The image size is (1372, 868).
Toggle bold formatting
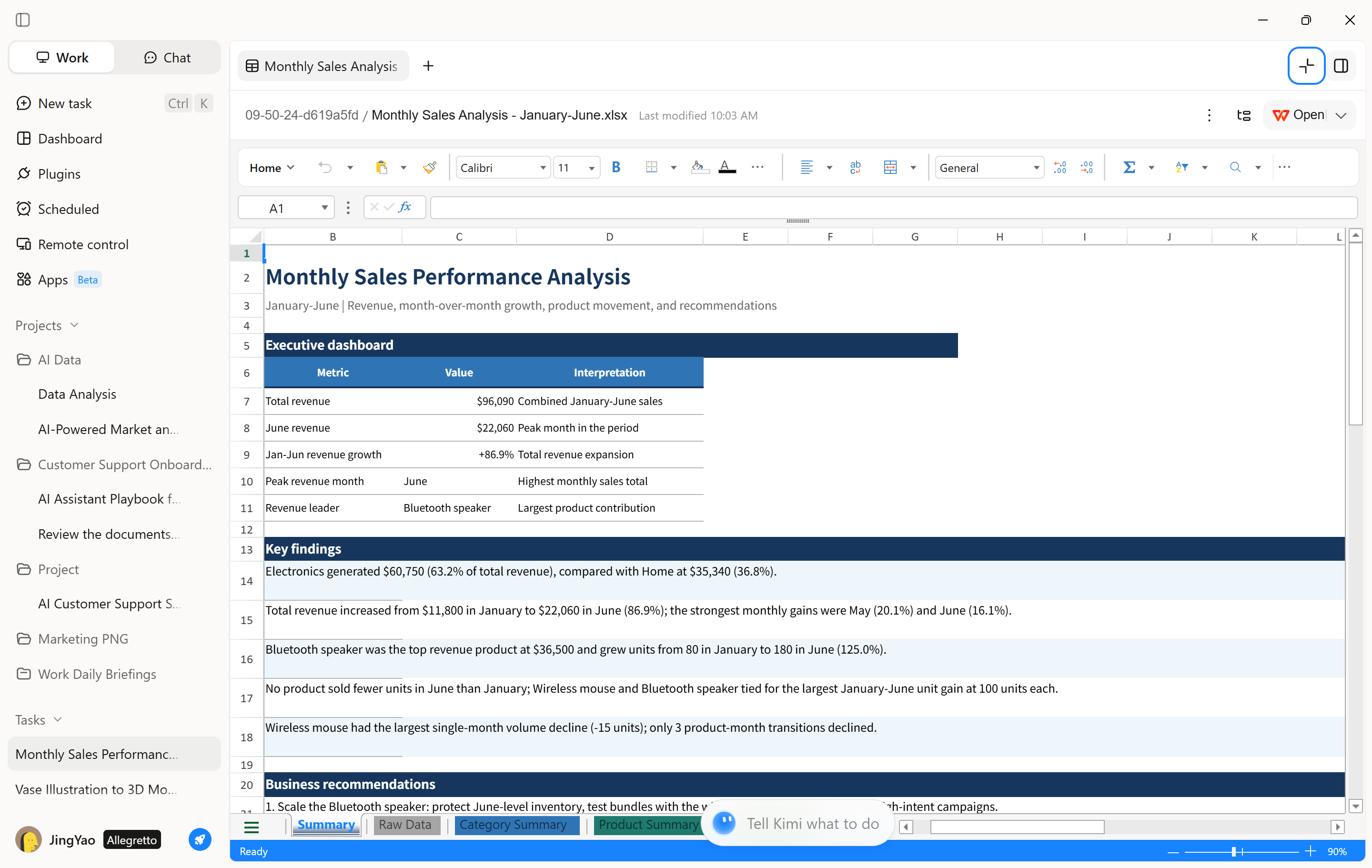616,168
